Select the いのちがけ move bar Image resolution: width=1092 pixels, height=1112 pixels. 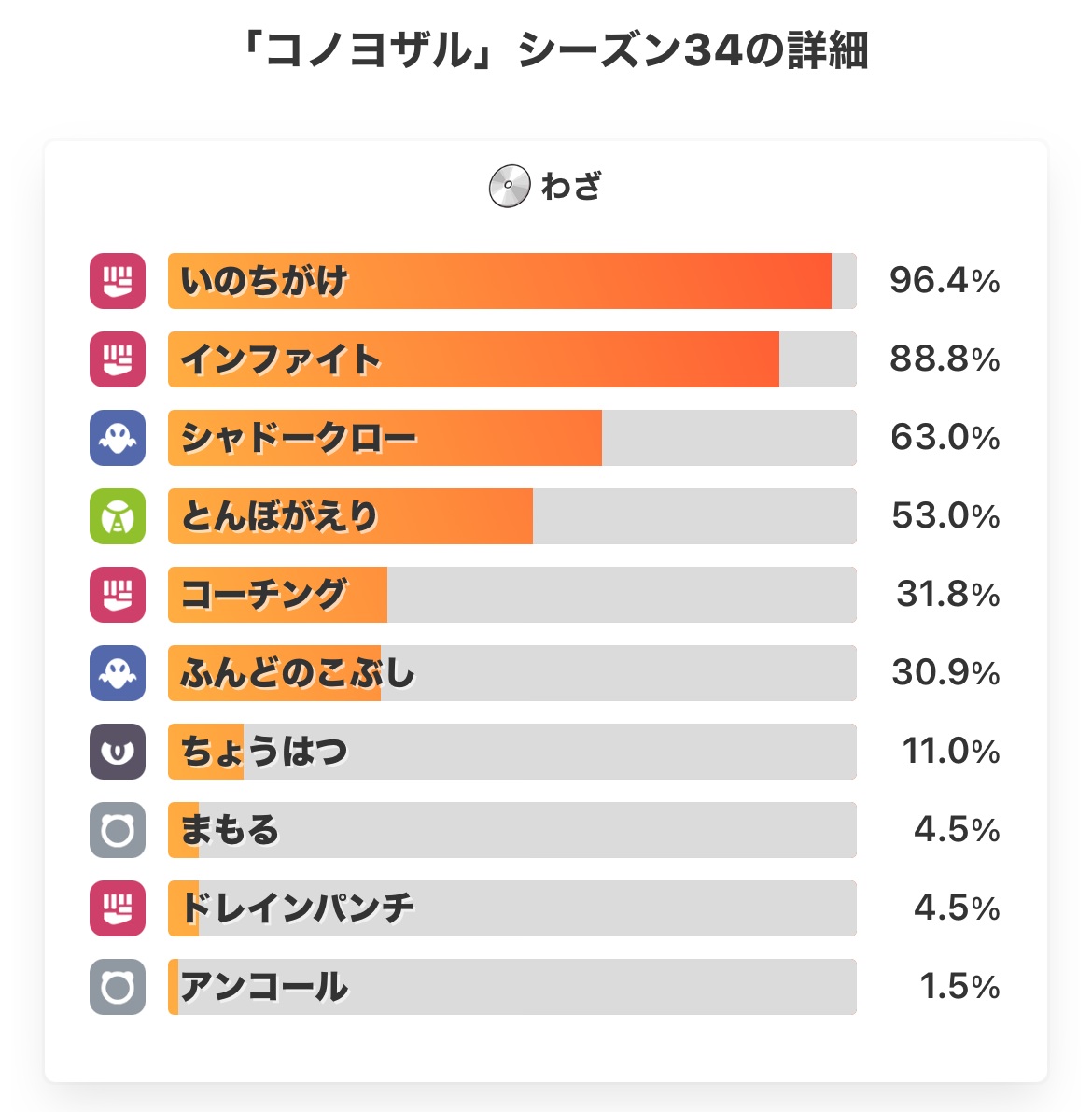[511, 281]
